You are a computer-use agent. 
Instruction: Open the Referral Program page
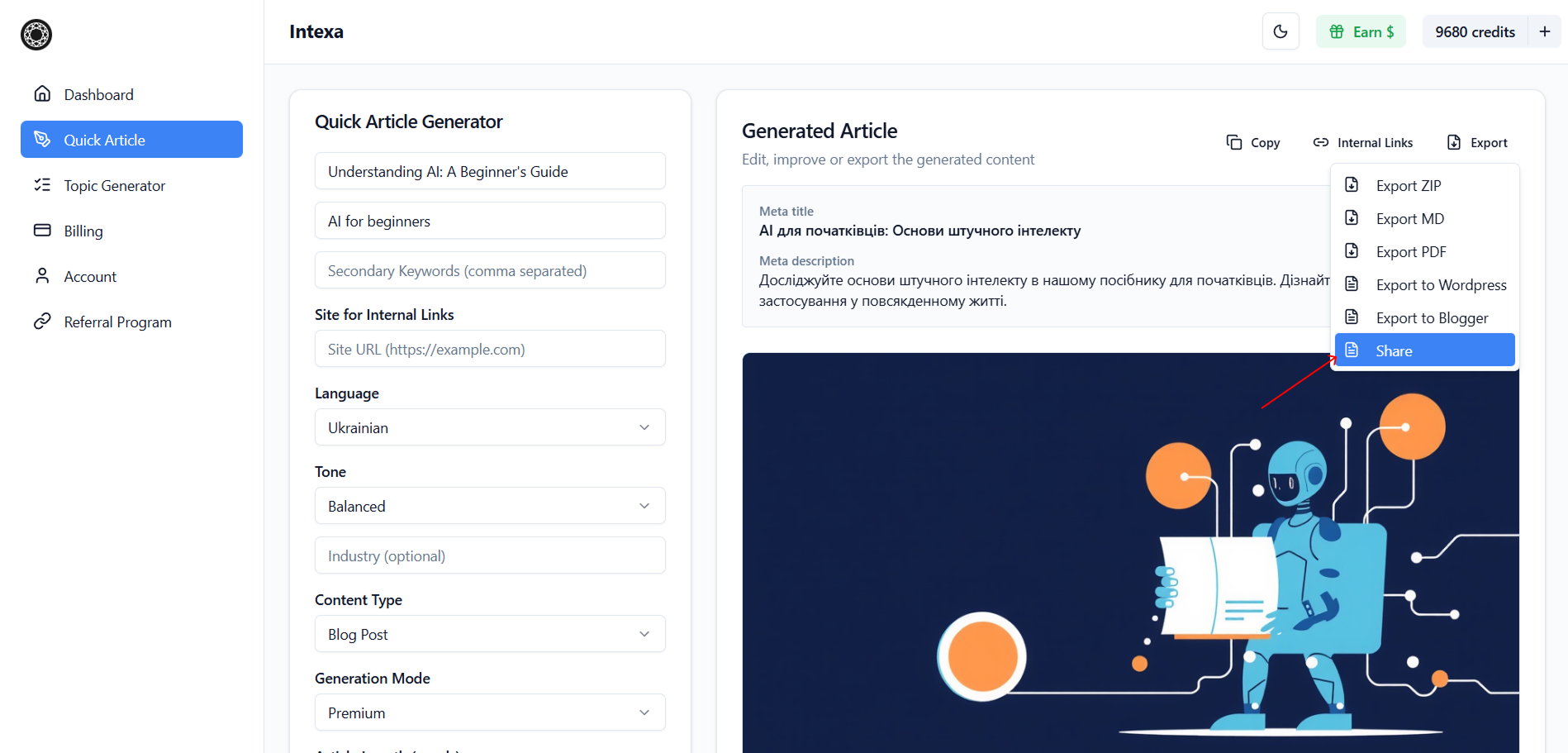coord(117,322)
